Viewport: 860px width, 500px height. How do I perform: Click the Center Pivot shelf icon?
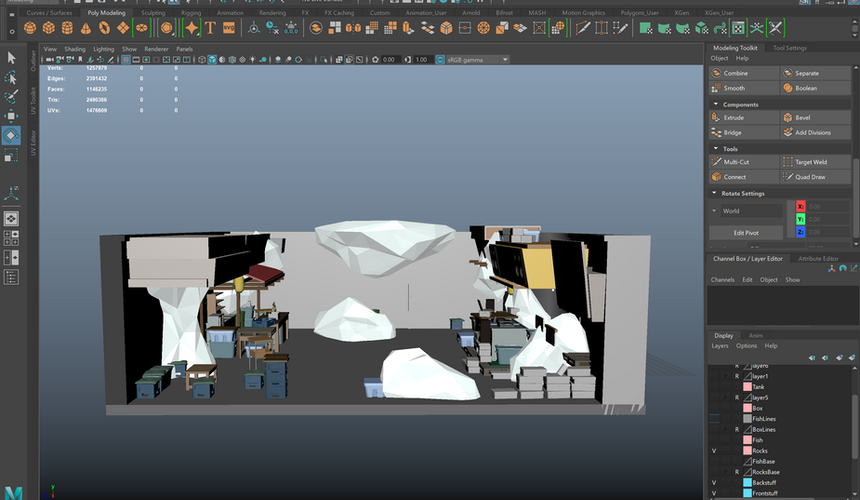tap(254, 27)
